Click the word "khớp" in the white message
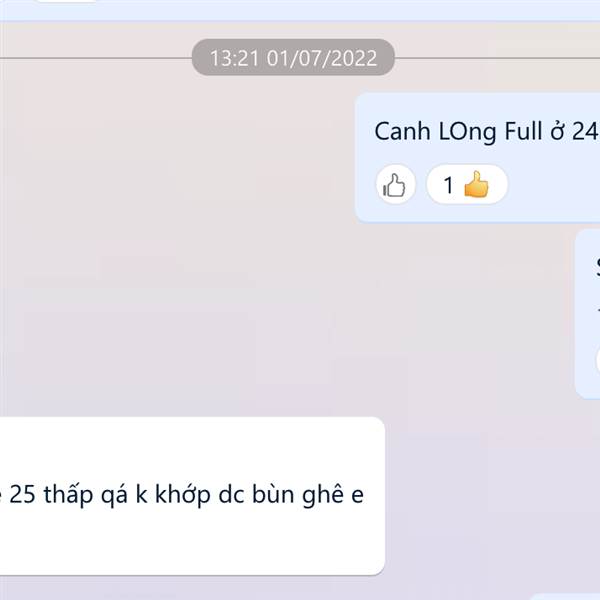600x600 pixels. (x=183, y=495)
